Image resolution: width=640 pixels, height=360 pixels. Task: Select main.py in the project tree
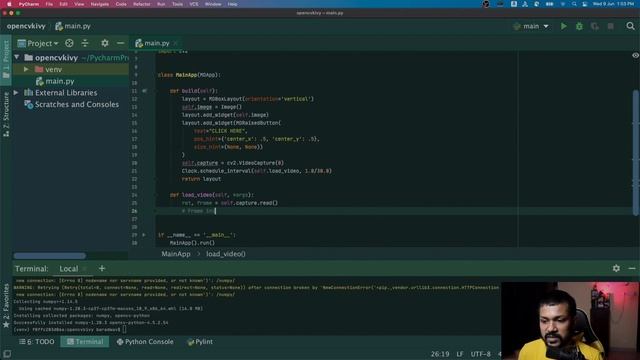pos(60,81)
